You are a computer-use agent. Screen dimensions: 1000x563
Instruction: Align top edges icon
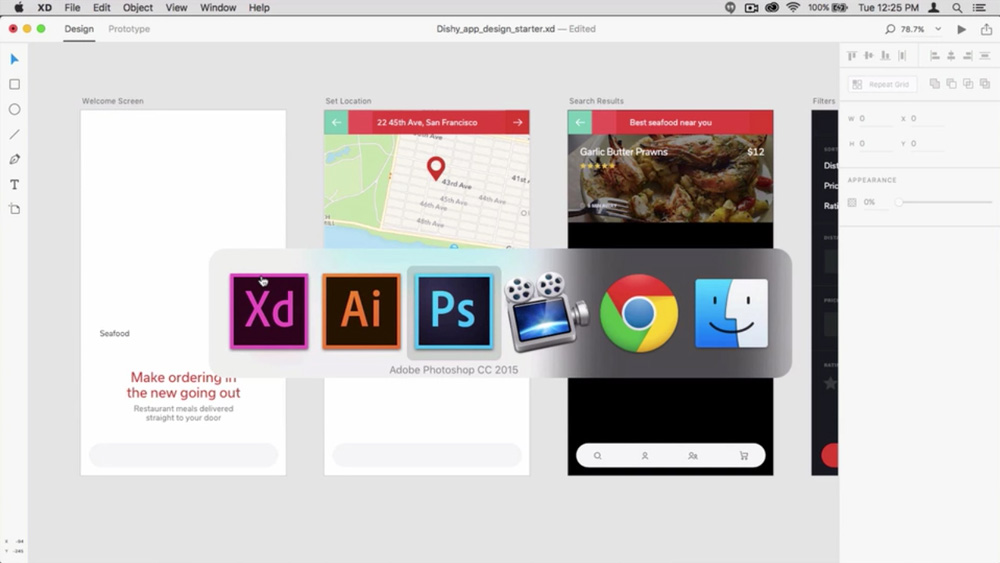[x=851, y=56]
